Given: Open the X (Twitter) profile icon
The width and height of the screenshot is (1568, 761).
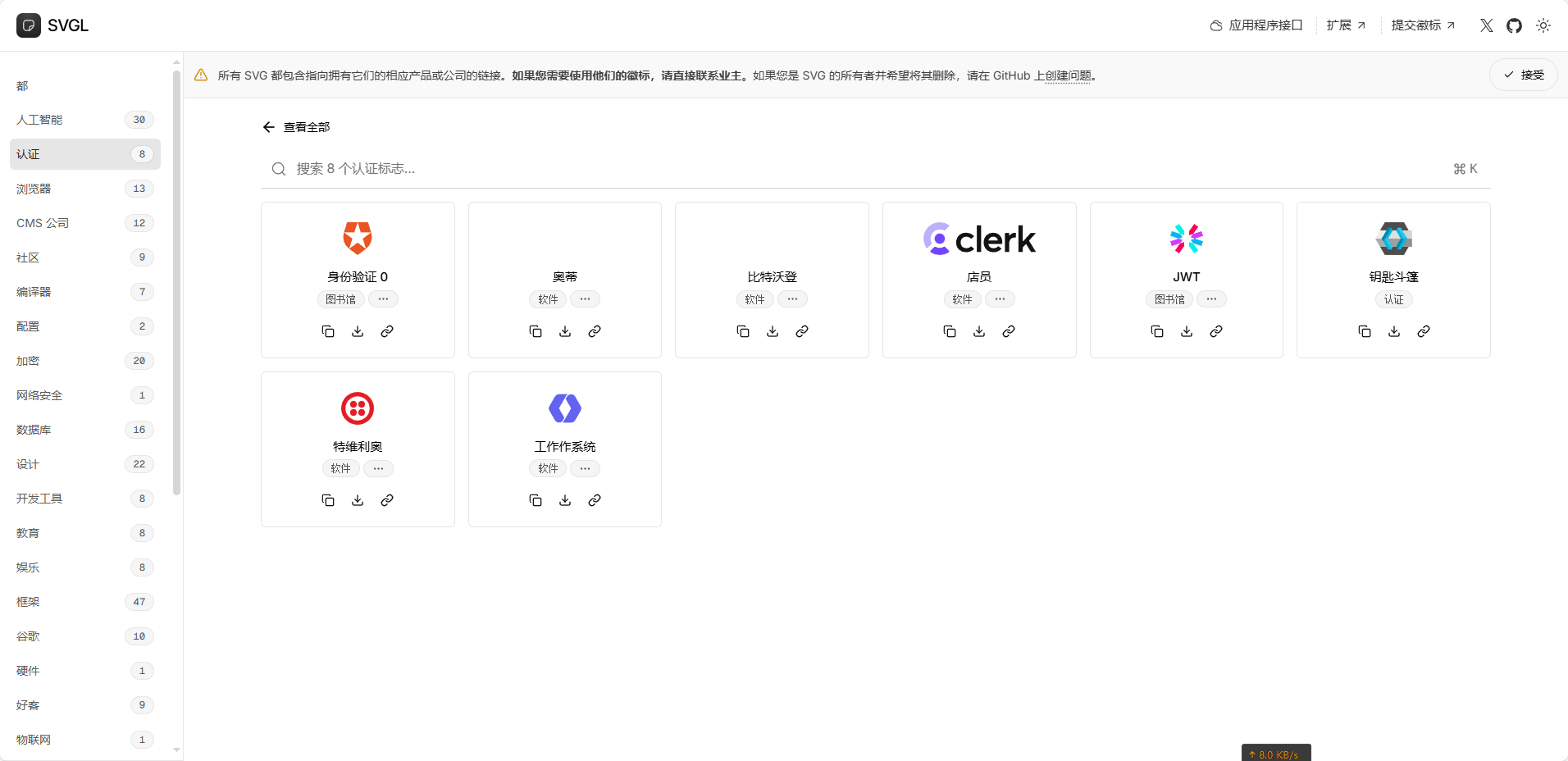Looking at the screenshot, I should (x=1486, y=25).
